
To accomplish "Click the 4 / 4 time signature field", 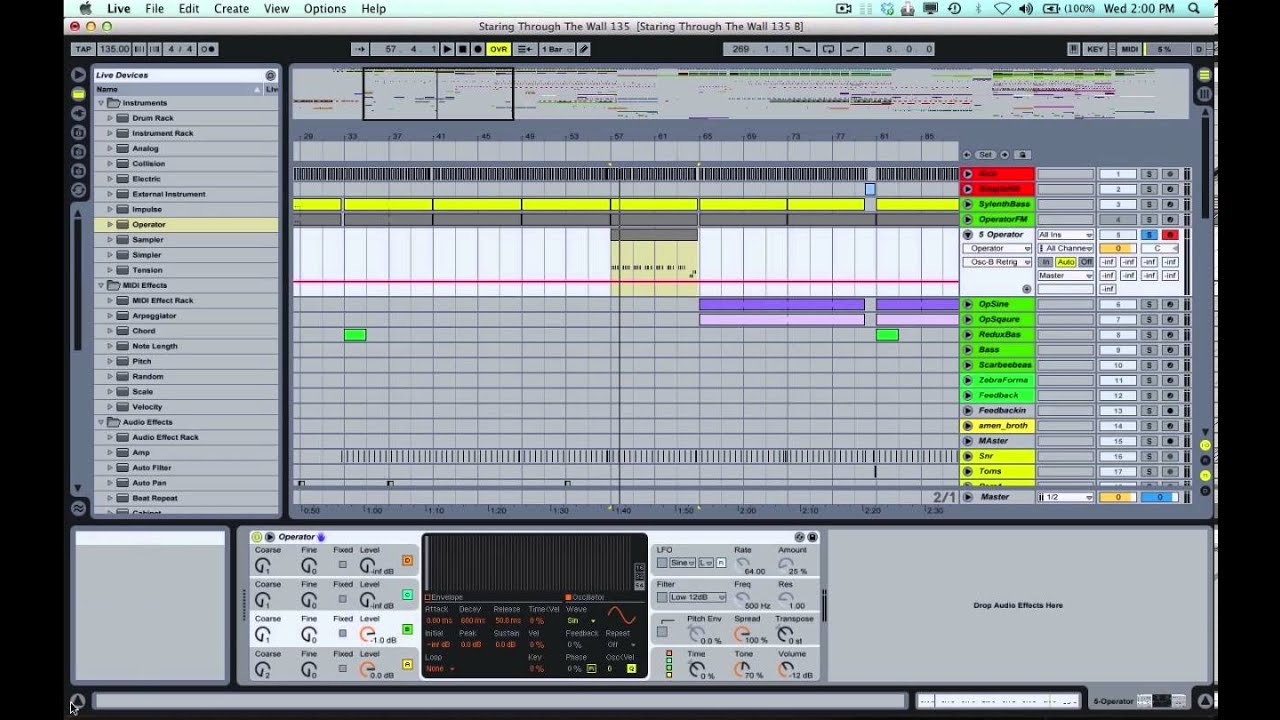I will pyautogui.click(x=179, y=49).
